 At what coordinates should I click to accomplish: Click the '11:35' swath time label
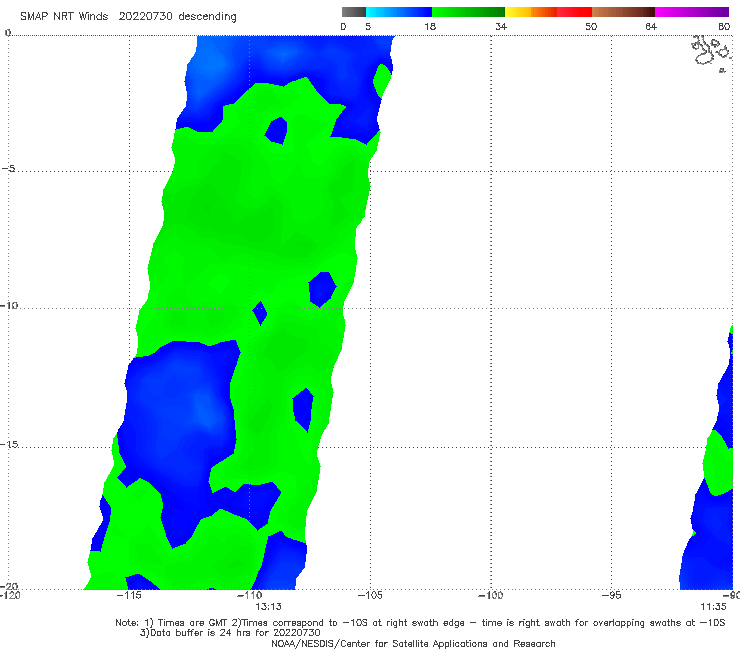tap(713, 607)
